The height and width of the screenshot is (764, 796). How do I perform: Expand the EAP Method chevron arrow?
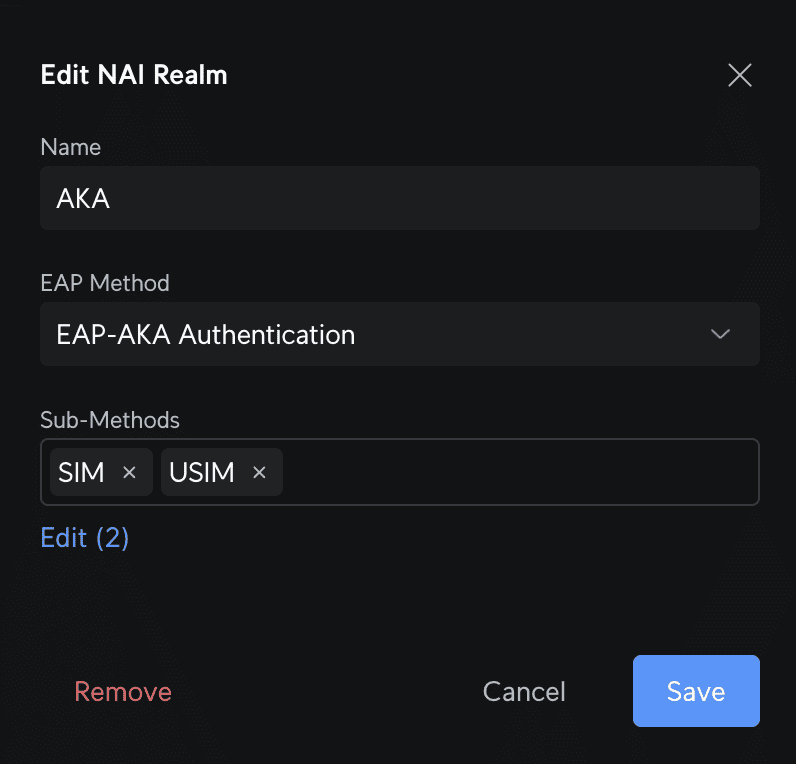[720, 334]
